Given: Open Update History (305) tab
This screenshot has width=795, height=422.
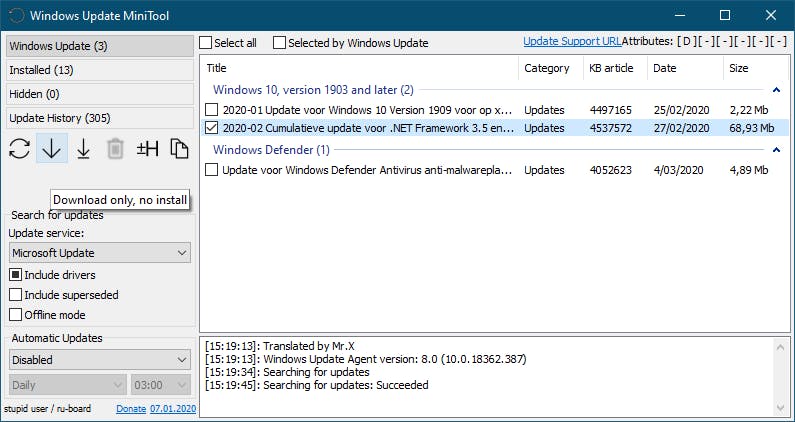Looking at the screenshot, I should click(99, 118).
